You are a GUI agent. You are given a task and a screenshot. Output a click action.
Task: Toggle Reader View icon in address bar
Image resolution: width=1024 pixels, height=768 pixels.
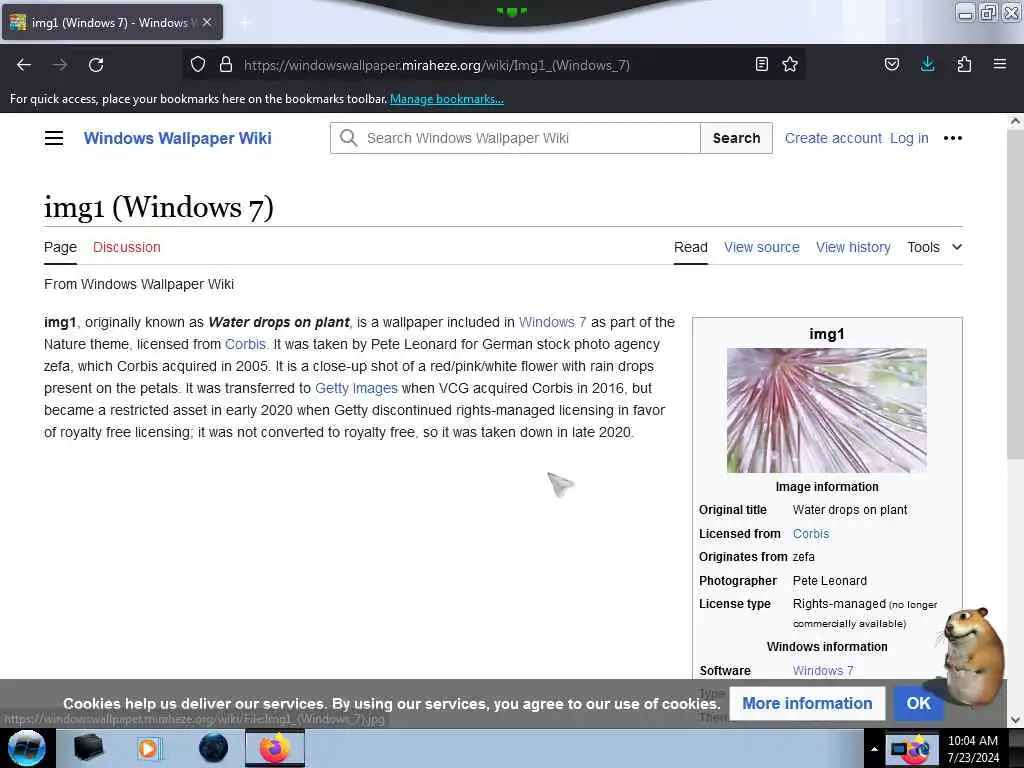761,64
